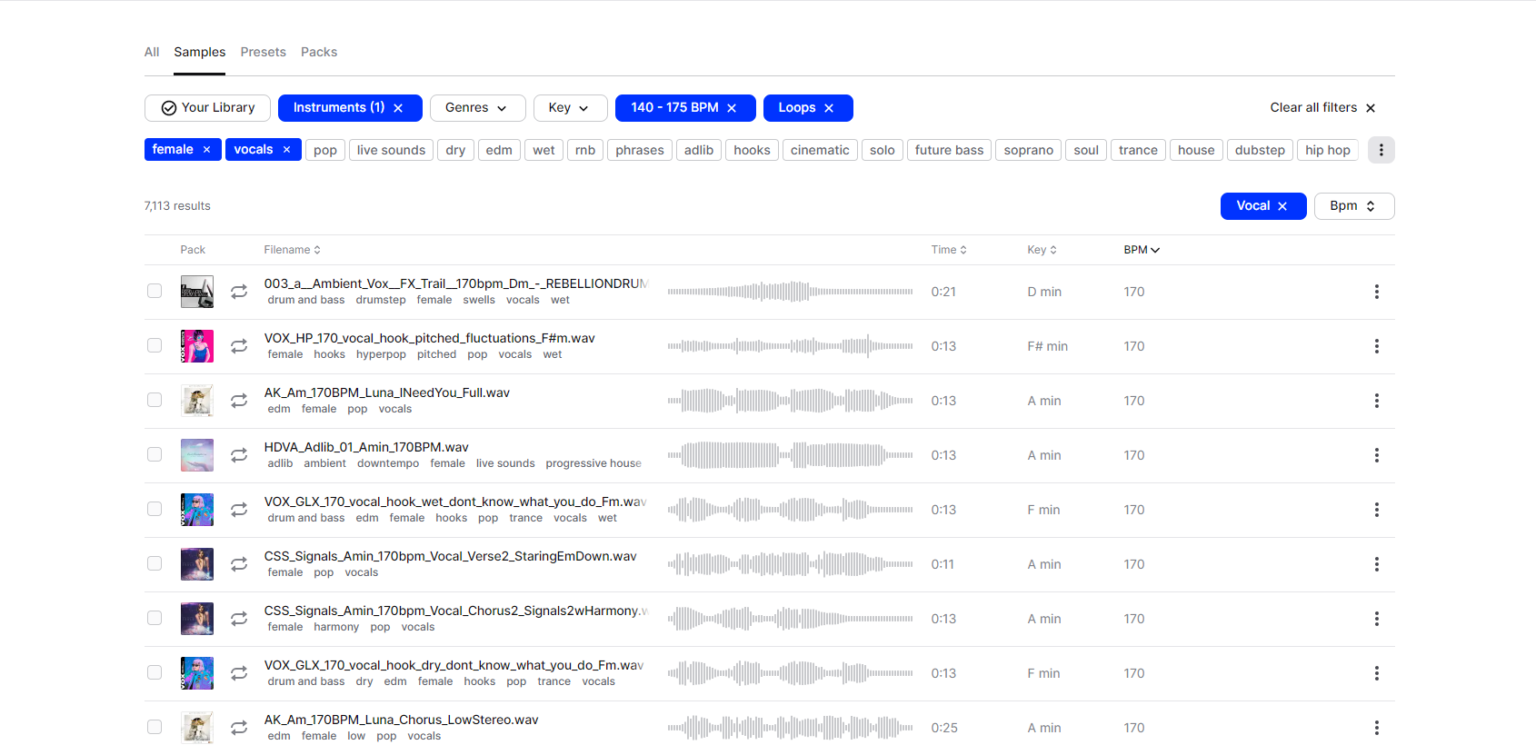Viewport: 1536px width, 755px height.
Task: Click the similar sounds icon on HDVA_Adlib_01 row
Action: tap(239, 454)
